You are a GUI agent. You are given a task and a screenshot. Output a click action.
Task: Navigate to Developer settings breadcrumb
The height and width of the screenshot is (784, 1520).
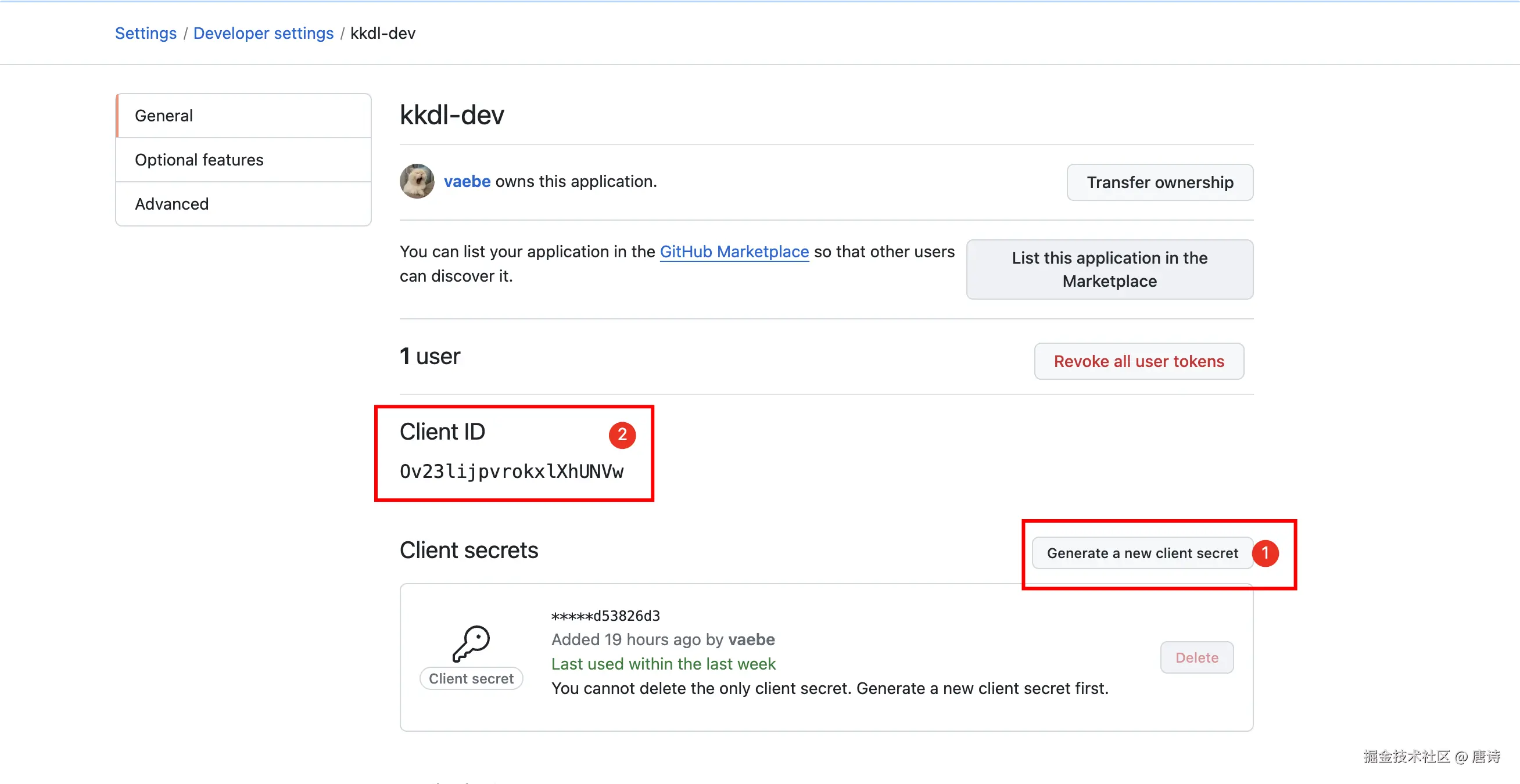tap(263, 33)
